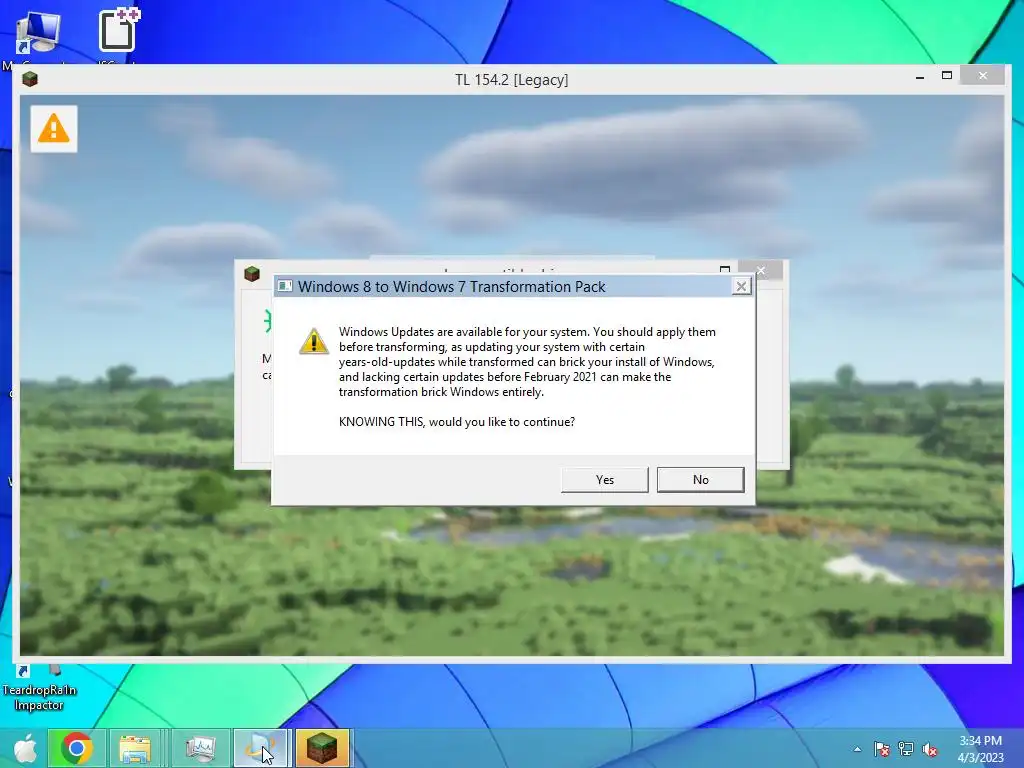This screenshot has height=768, width=1024.
Task: Click the KNOWING THIS, would you like to continue text
Action: click(x=456, y=422)
